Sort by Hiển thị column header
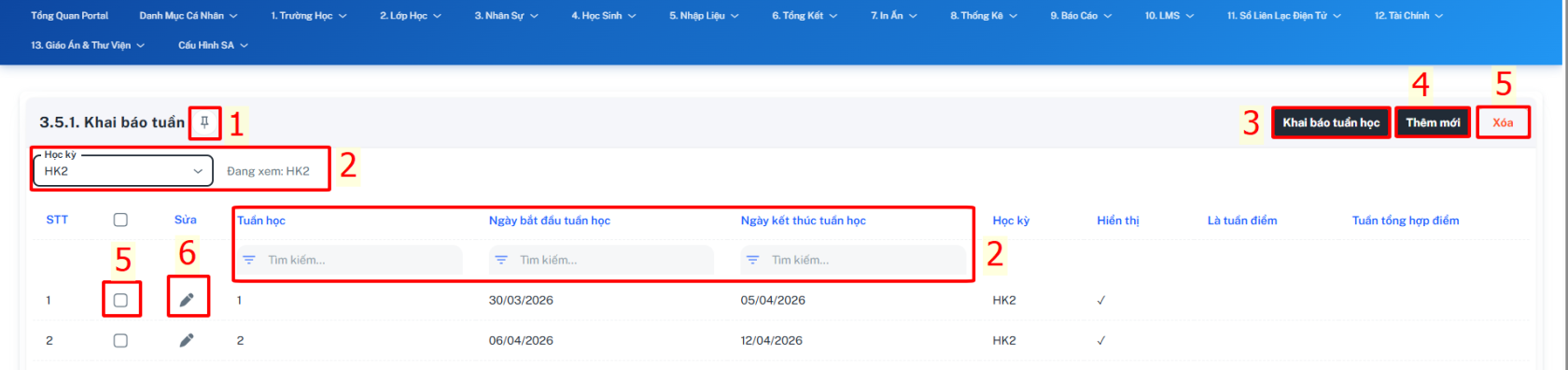1568x370 pixels. pos(1118,221)
